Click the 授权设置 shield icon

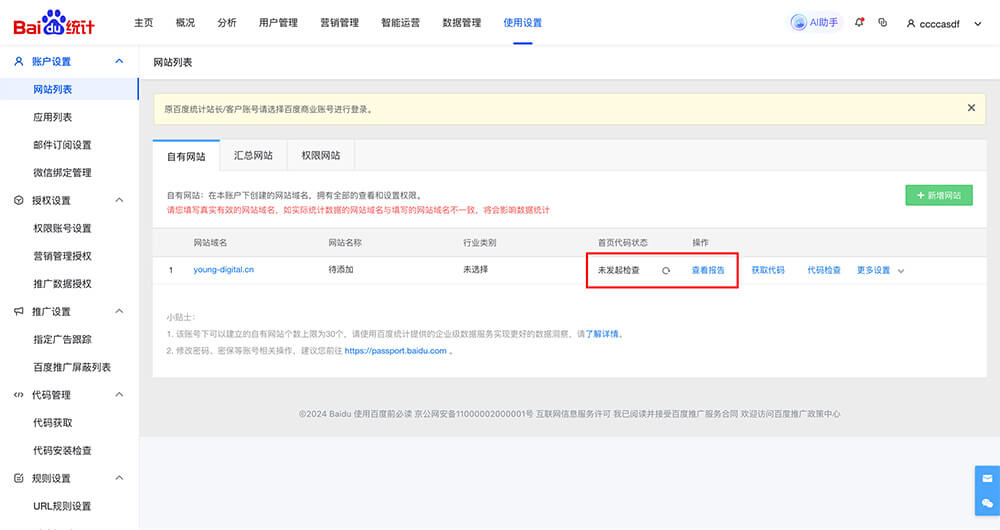click(x=18, y=200)
